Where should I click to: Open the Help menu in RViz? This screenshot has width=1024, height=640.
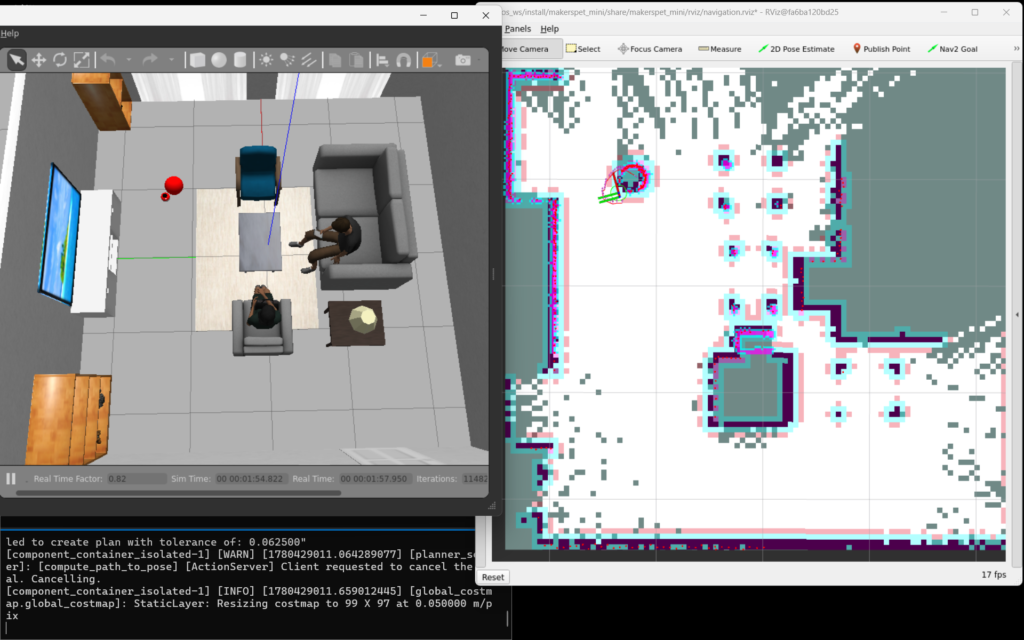coord(549,29)
